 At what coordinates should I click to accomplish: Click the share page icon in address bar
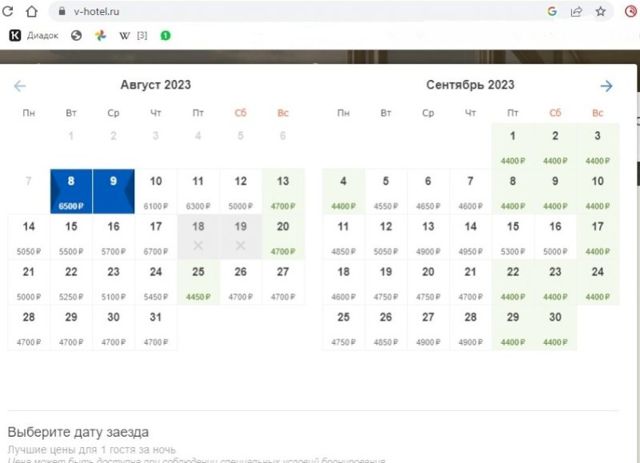pos(577,12)
